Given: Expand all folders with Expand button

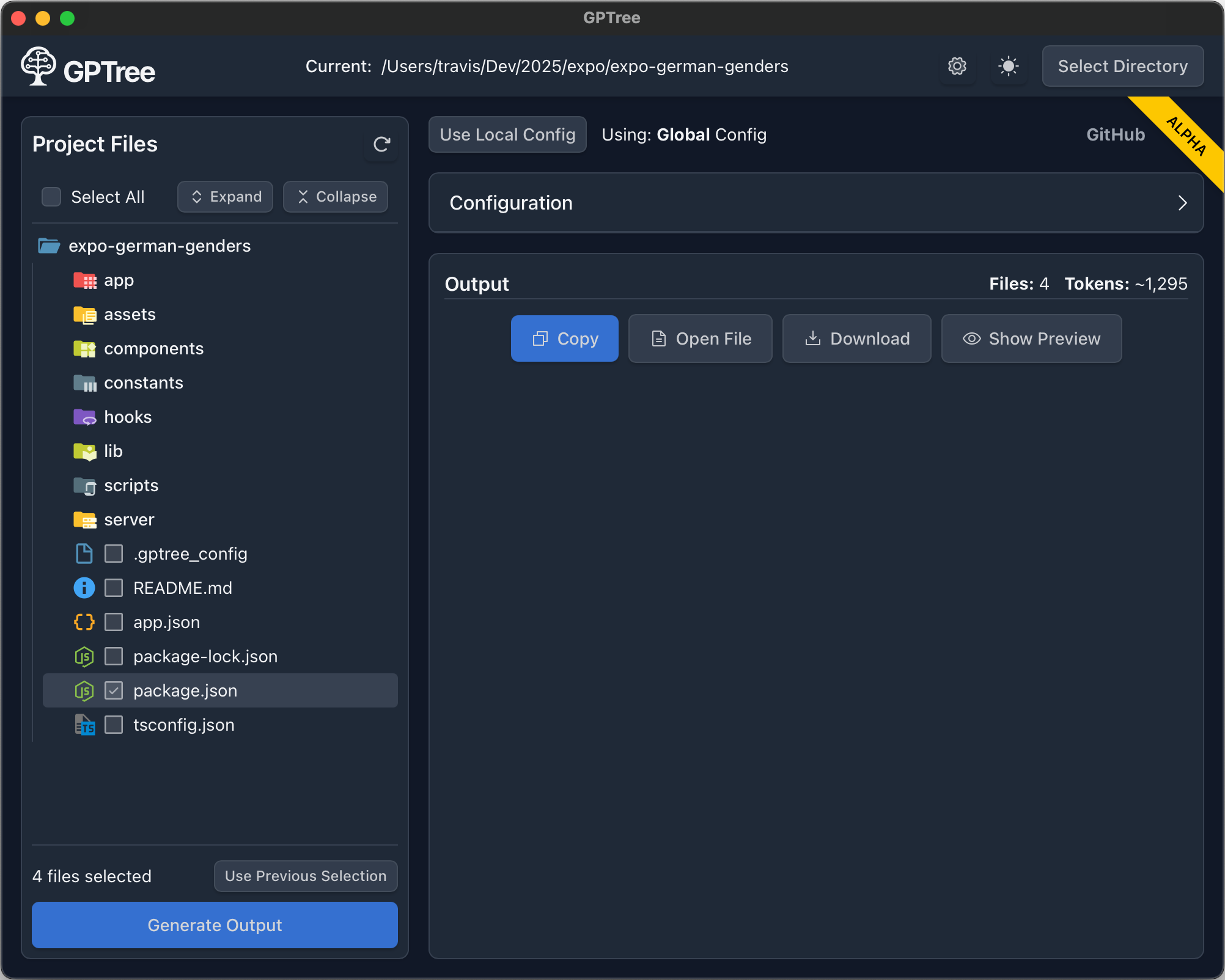Looking at the screenshot, I should click(x=226, y=197).
